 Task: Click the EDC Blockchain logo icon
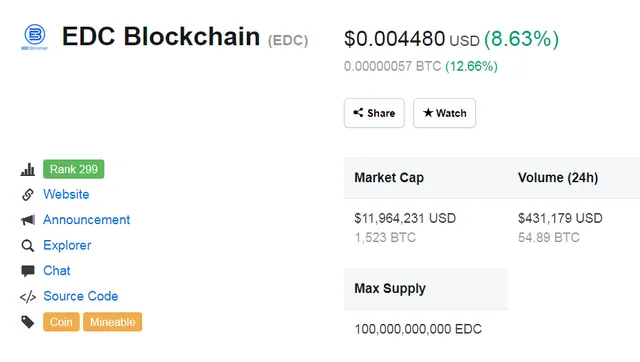(x=35, y=37)
